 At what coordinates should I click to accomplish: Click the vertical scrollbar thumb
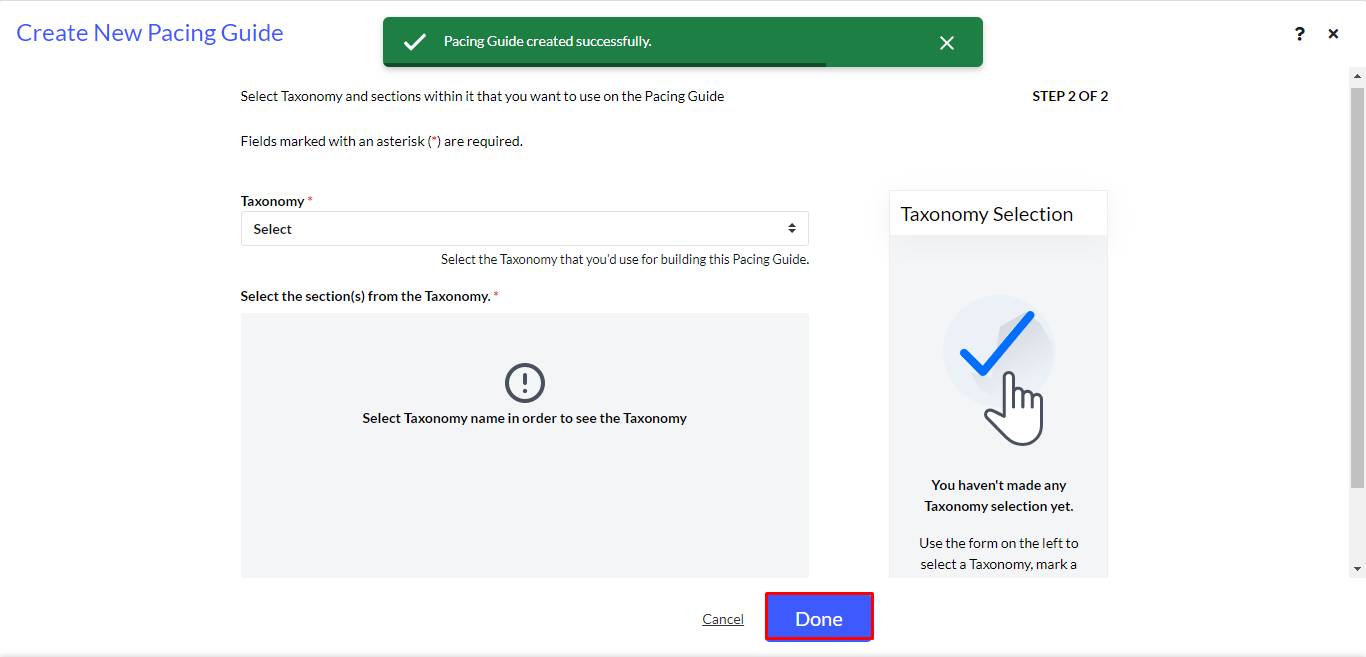click(x=1357, y=288)
